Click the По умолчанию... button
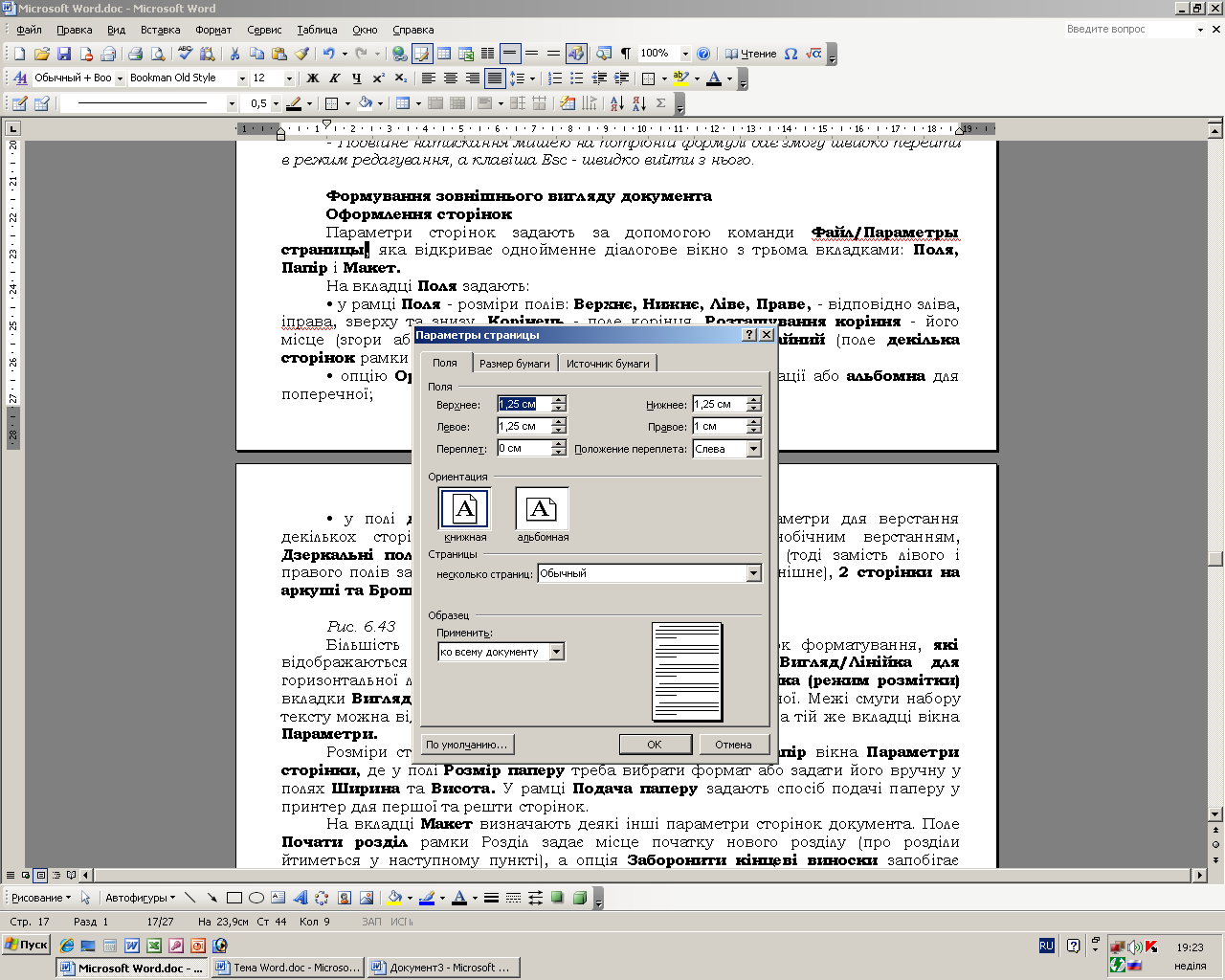 coord(467,745)
